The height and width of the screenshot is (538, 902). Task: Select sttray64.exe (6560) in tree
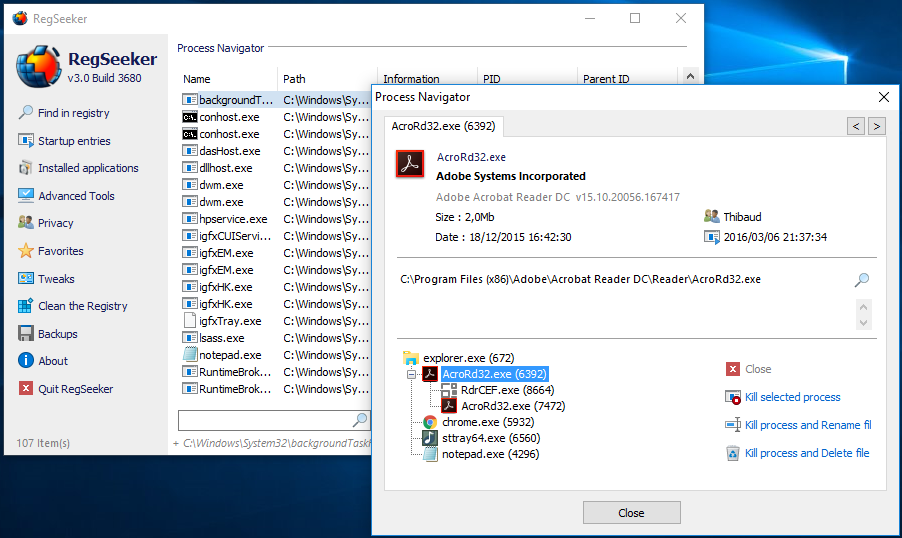(x=491, y=438)
